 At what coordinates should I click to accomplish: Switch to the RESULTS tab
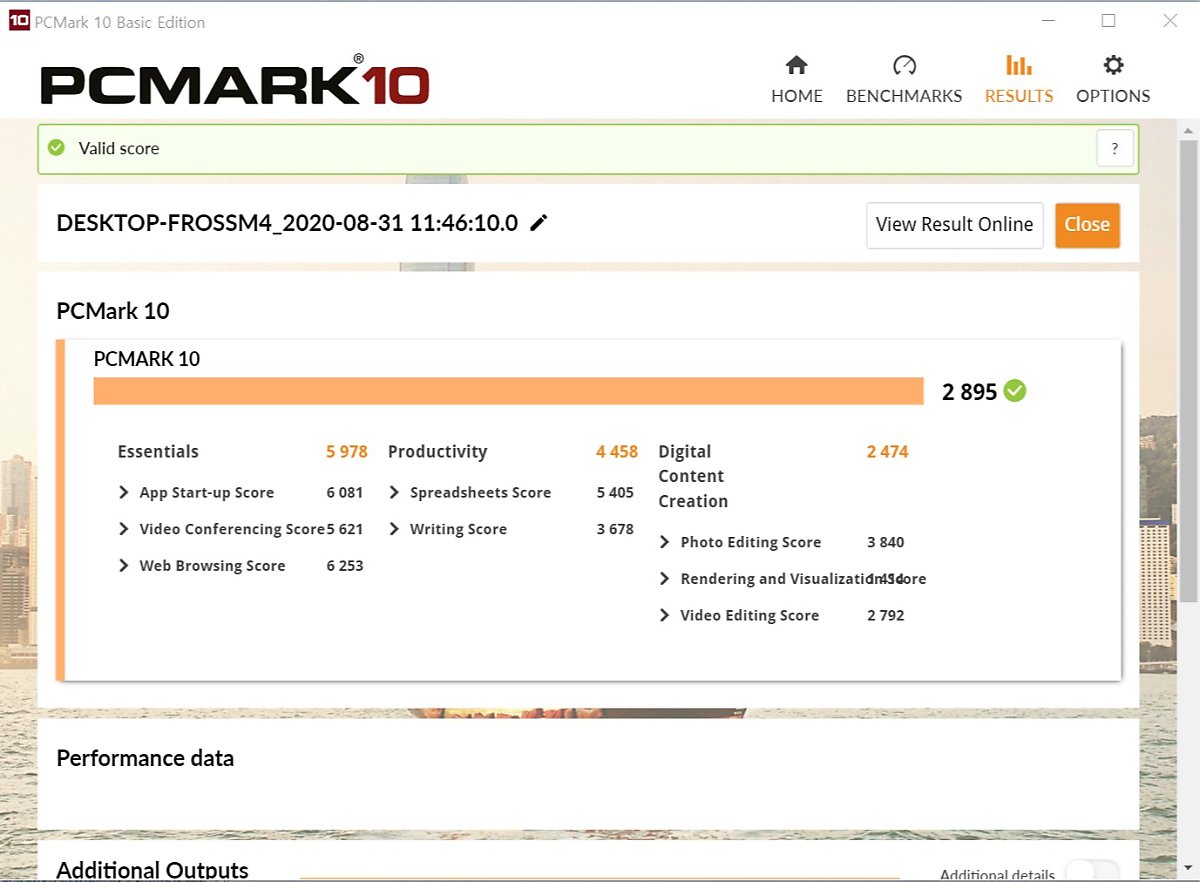[1019, 80]
